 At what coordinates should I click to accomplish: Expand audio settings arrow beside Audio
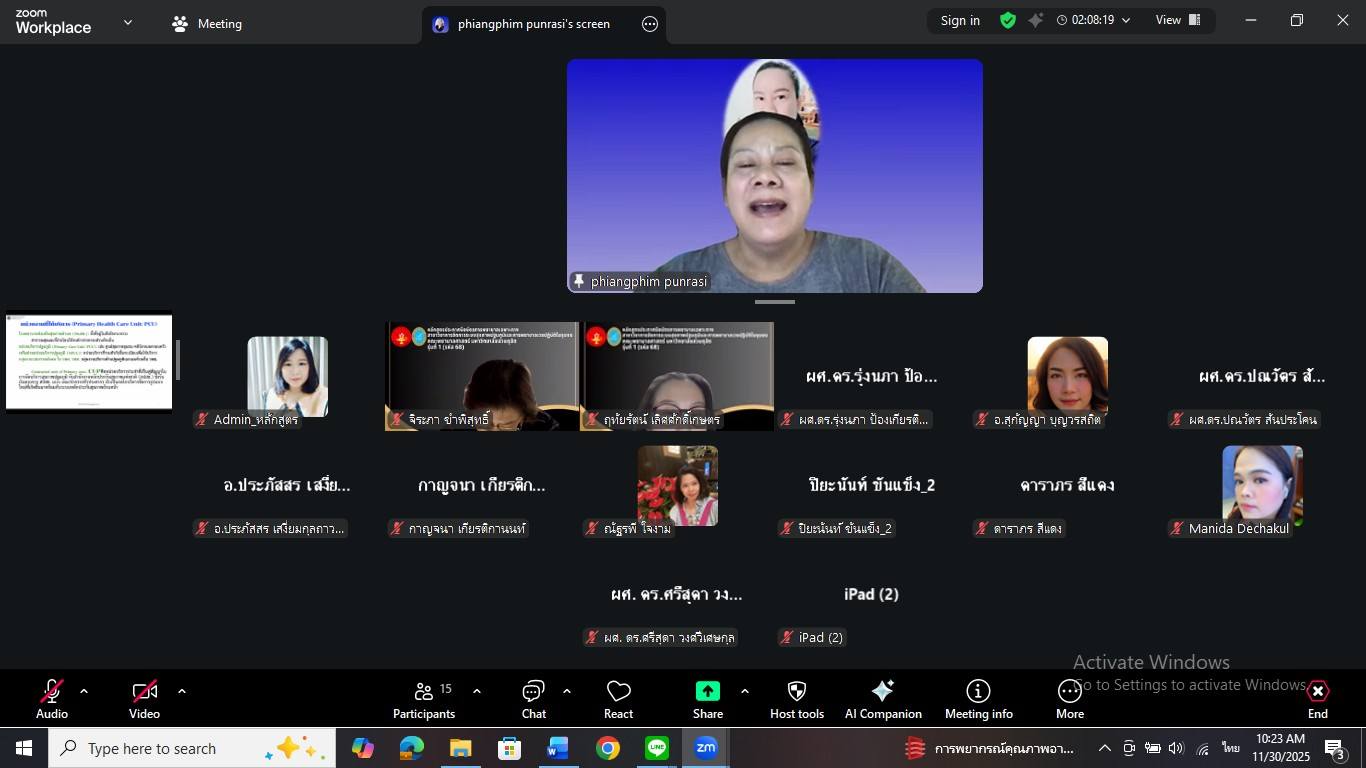pos(84,691)
